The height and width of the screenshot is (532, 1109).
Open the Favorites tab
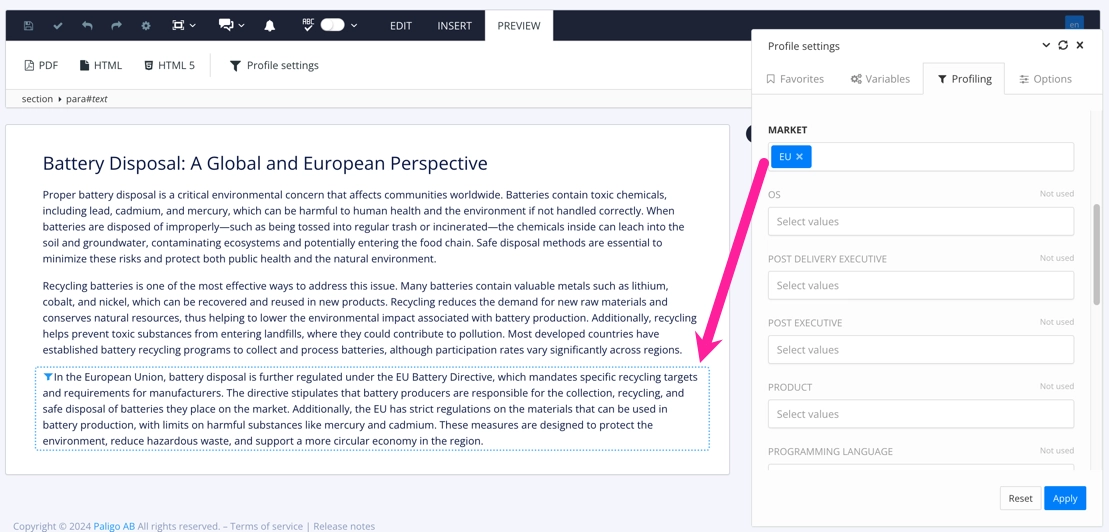[795, 79]
